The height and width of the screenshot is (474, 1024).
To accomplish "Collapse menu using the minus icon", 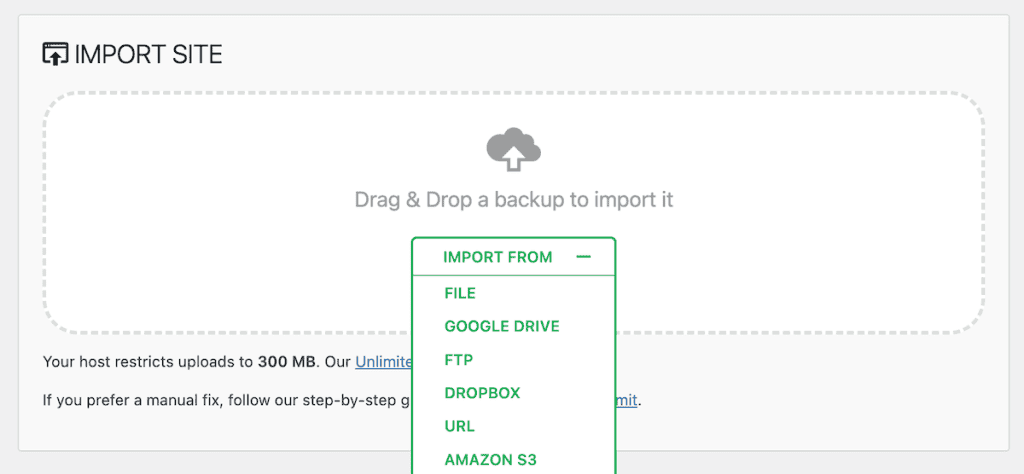I will [584, 257].
